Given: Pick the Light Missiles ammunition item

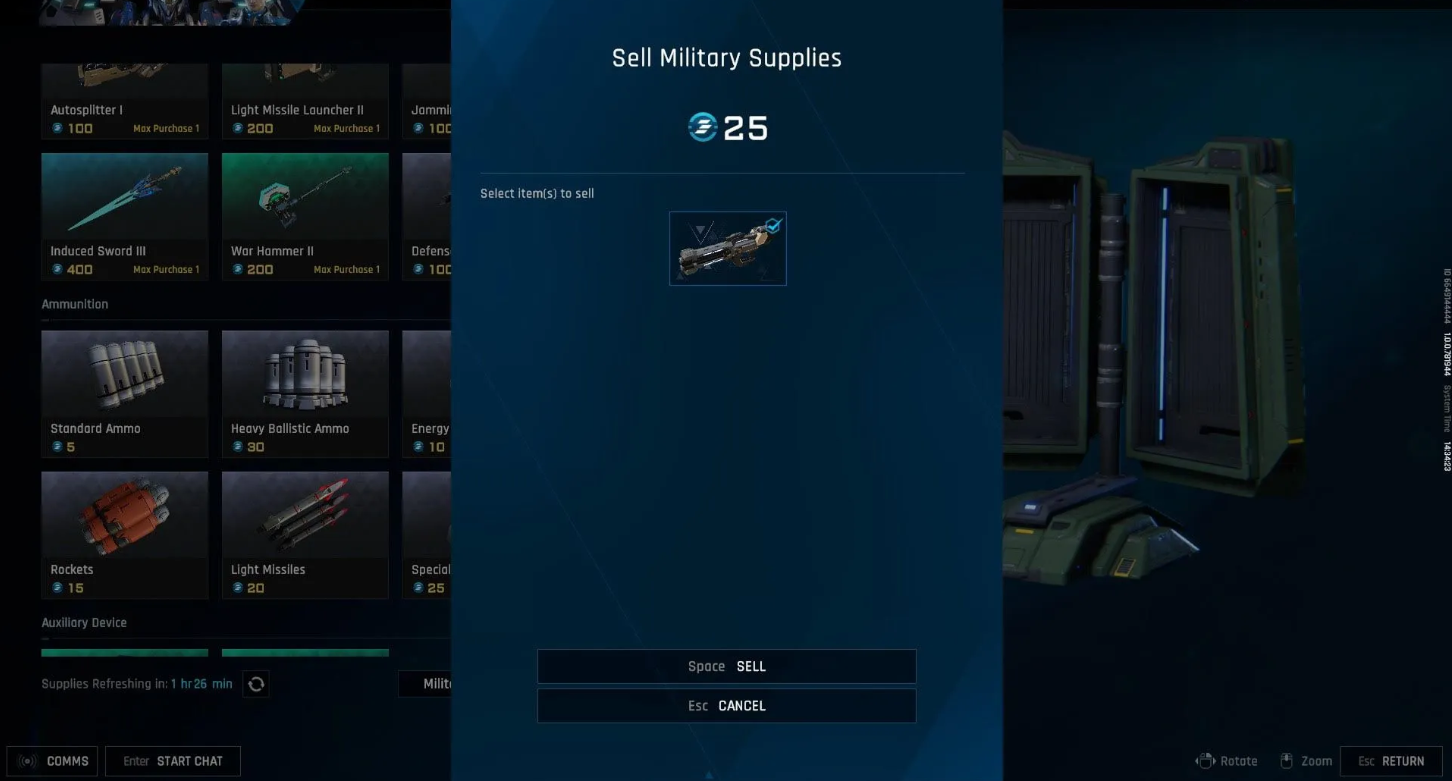Looking at the screenshot, I should pos(305,535).
